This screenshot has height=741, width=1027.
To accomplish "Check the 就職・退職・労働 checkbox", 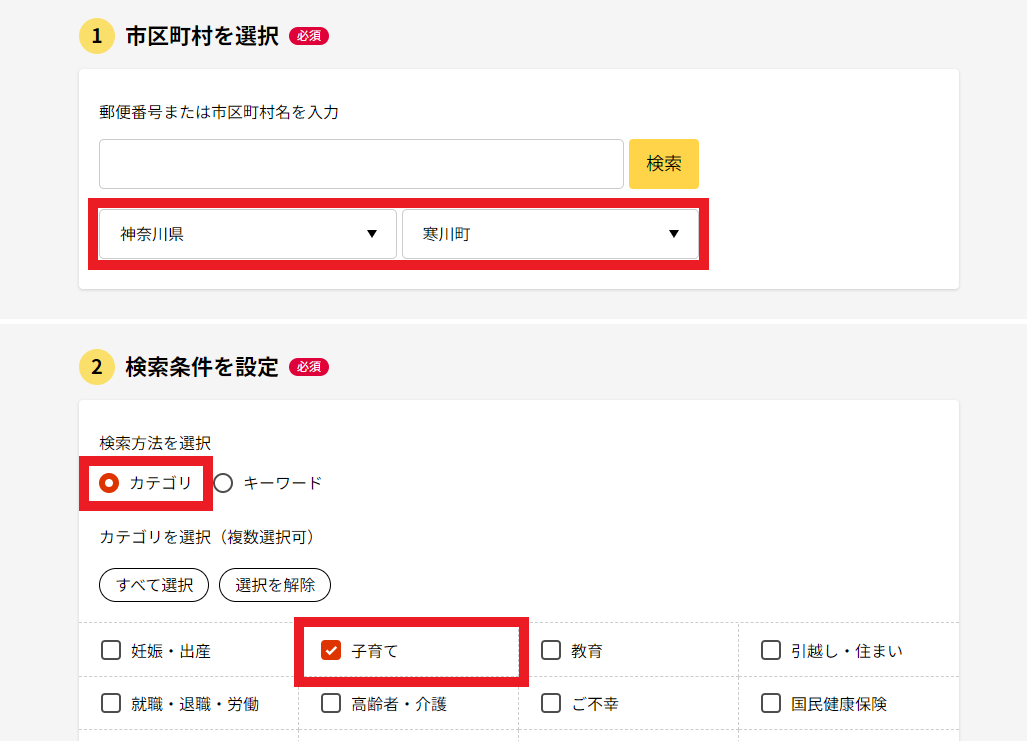I will tap(111, 704).
